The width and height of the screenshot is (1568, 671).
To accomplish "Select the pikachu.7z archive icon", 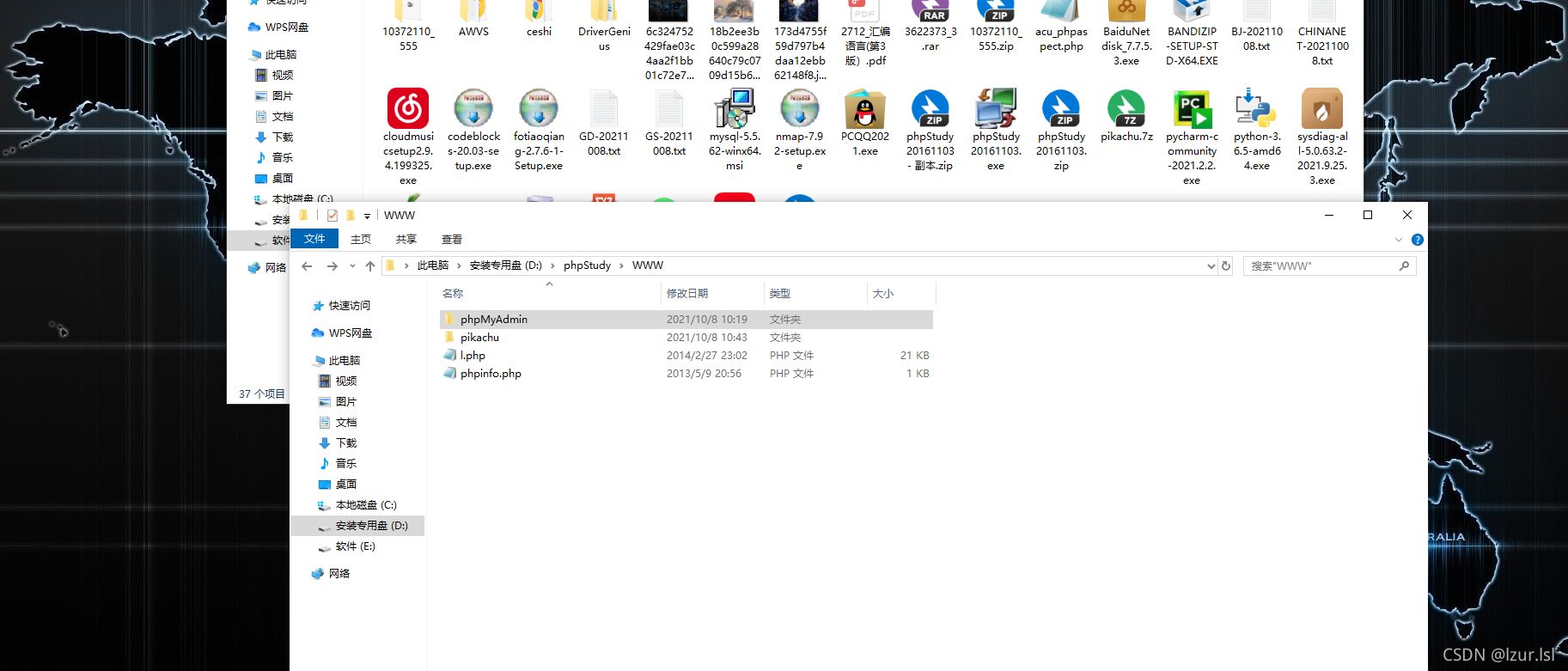I will [x=1126, y=108].
